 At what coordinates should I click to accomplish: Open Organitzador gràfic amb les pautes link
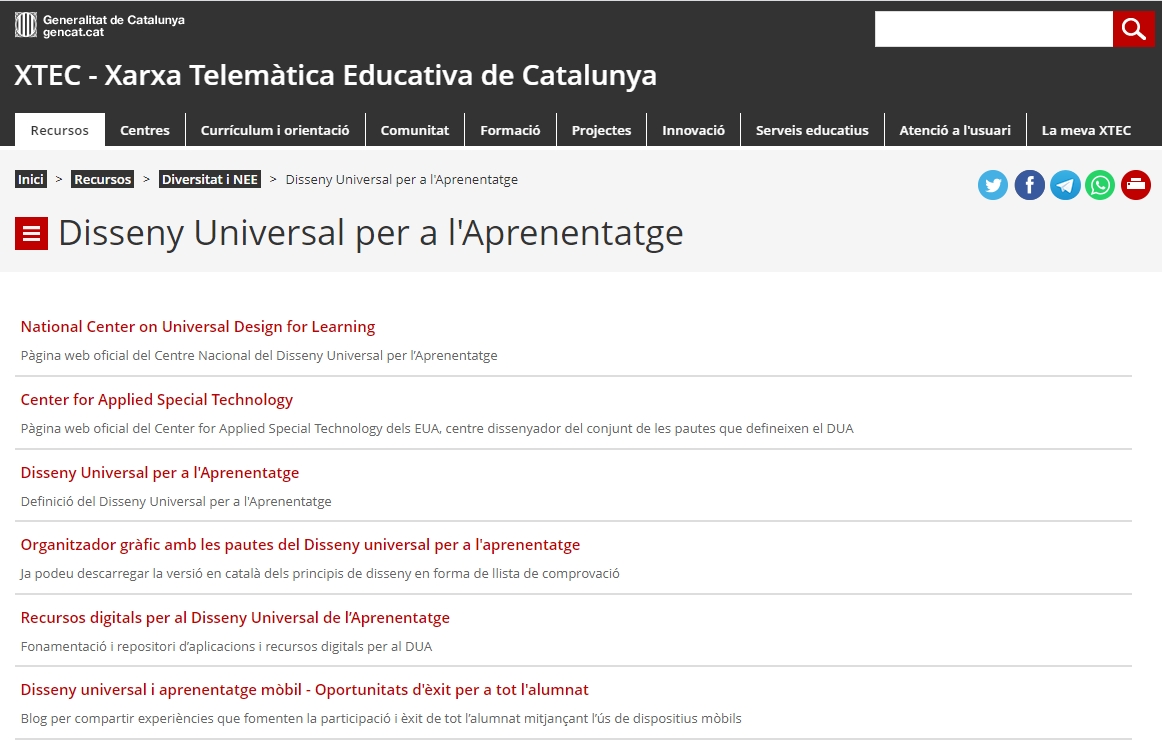click(300, 545)
